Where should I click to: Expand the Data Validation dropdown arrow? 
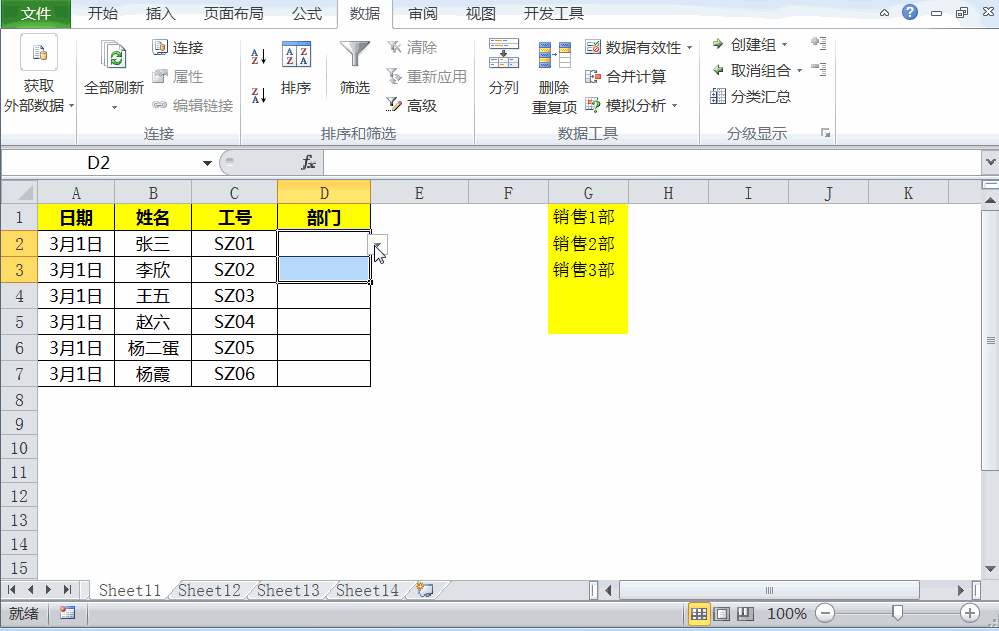pos(689,48)
